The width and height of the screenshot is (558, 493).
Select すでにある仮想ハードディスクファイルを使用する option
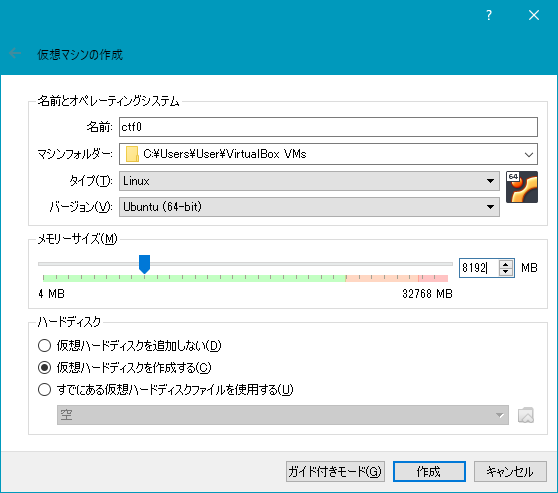coord(165,390)
